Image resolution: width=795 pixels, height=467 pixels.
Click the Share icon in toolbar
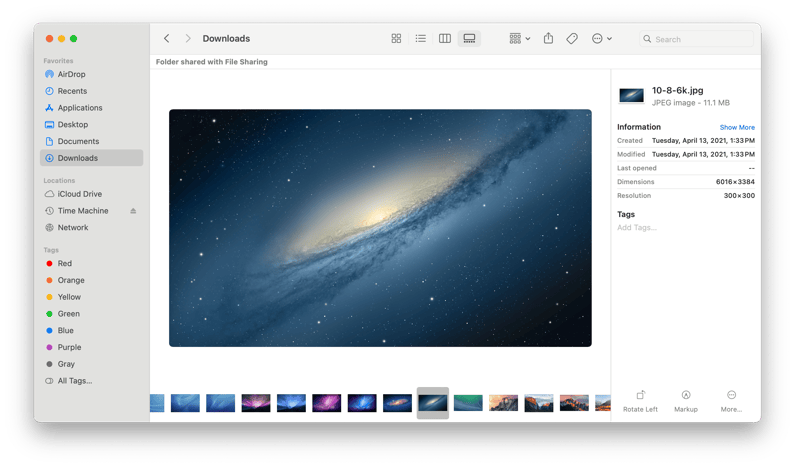coord(548,39)
